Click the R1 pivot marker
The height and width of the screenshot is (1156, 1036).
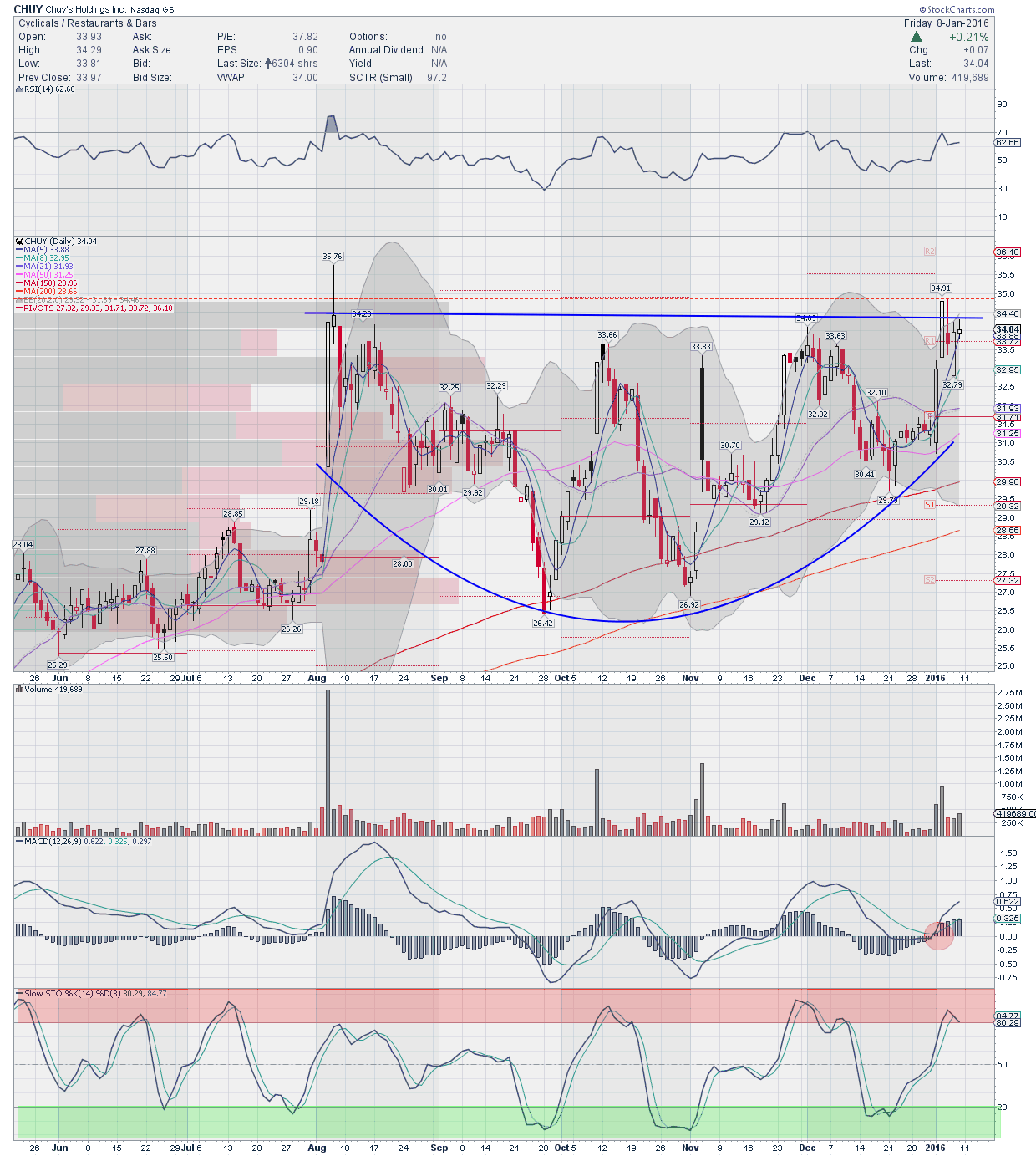[930, 340]
